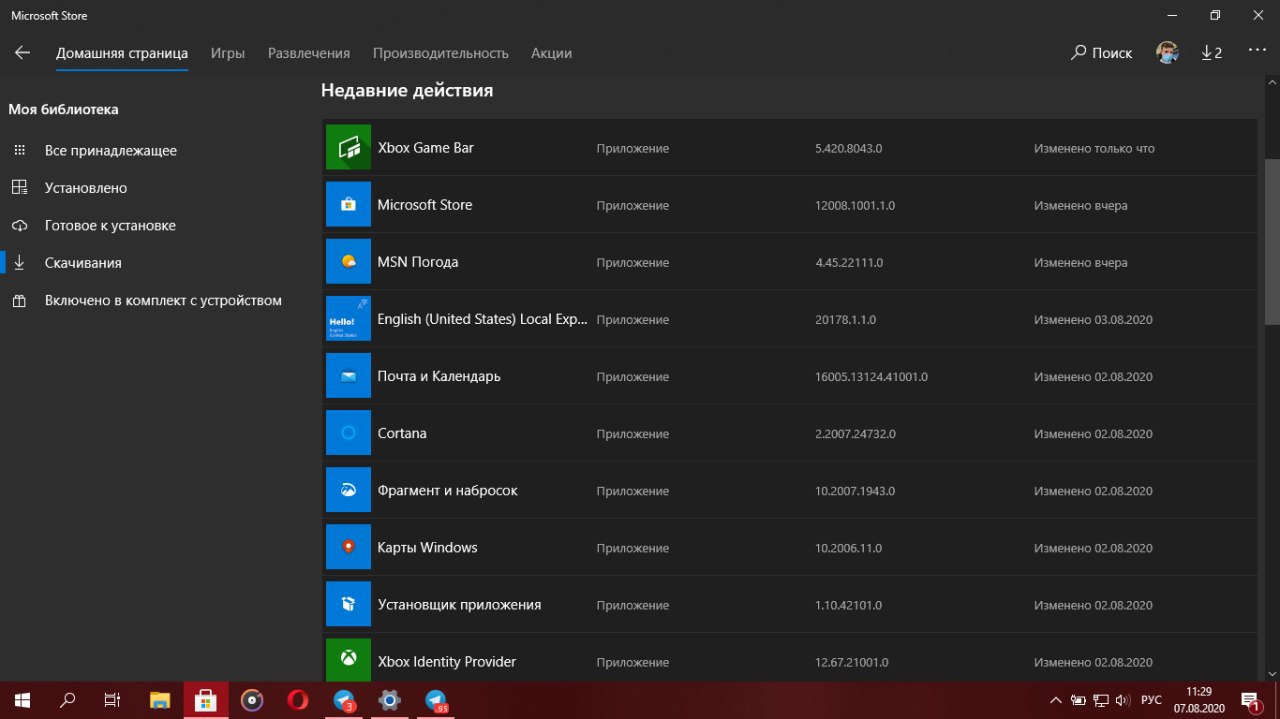The height and width of the screenshot is (719, 1280).
Task: Go back with the arrow button
Action: [22, 53]
